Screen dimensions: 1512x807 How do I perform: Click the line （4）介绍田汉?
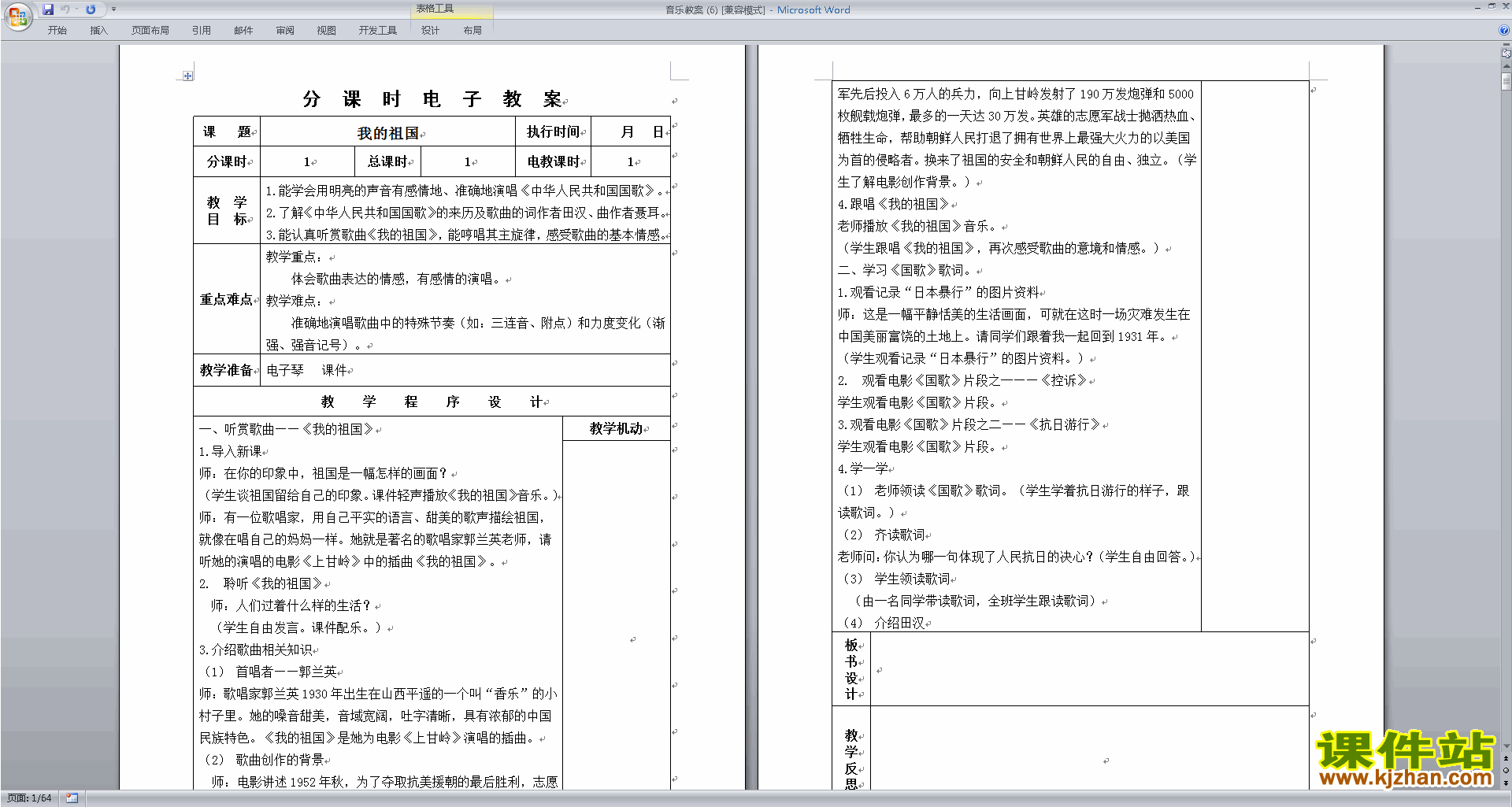point(884,623)
